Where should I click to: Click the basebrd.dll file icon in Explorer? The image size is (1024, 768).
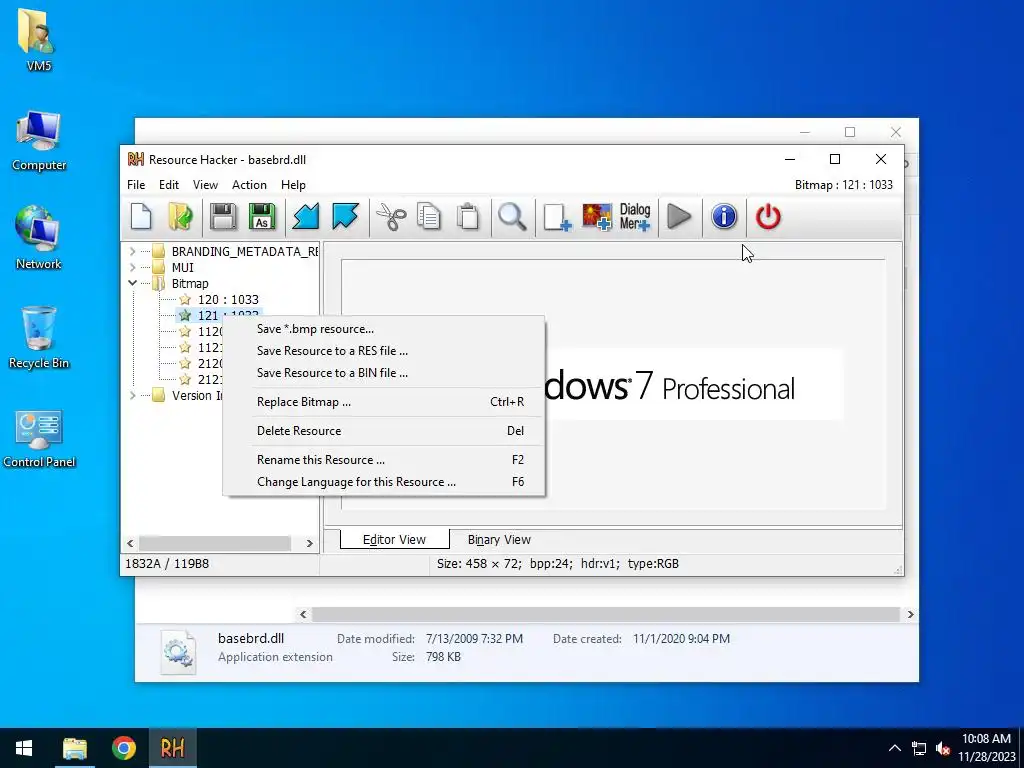tap(178, 652)
